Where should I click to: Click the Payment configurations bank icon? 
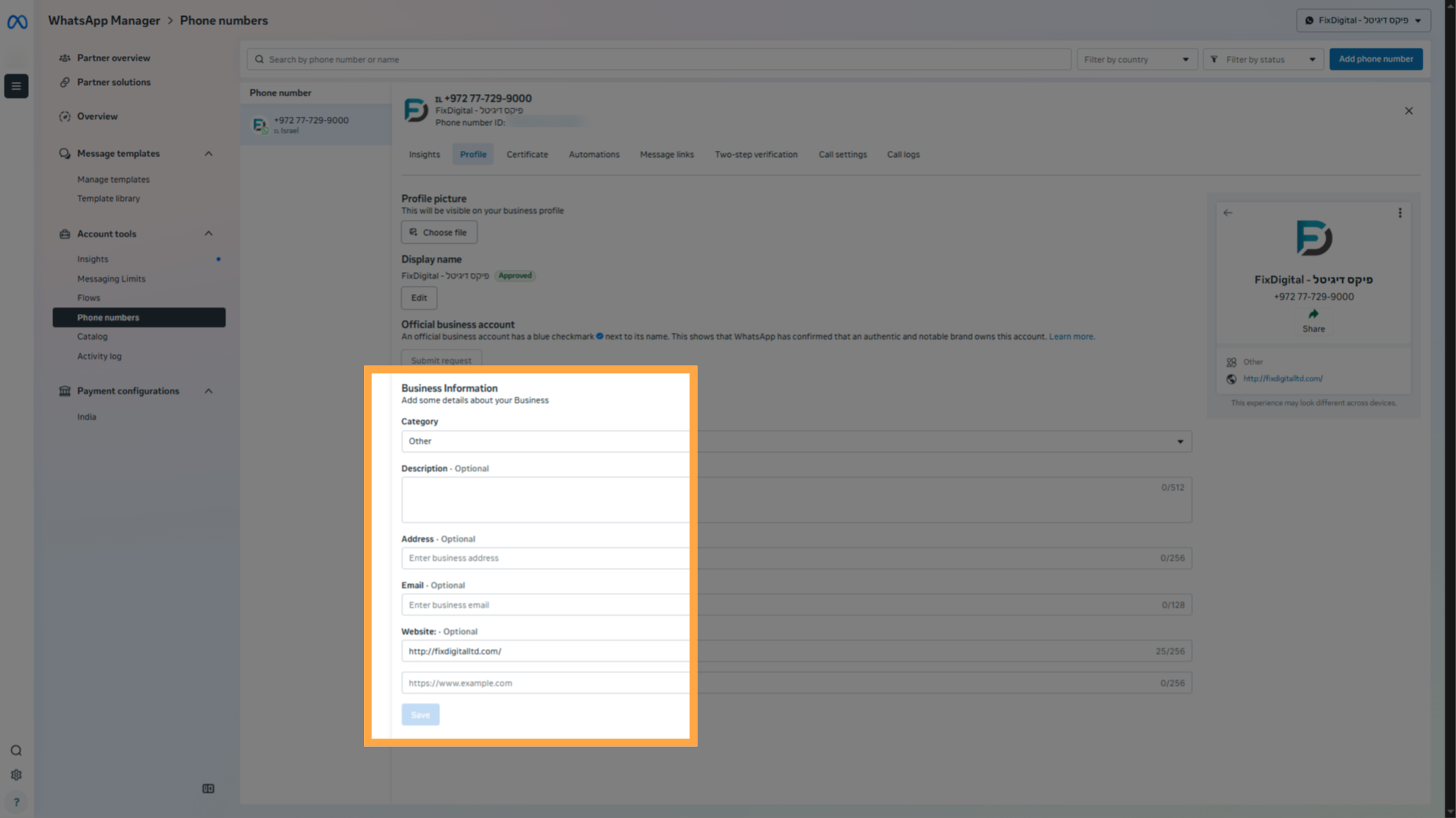64,391
